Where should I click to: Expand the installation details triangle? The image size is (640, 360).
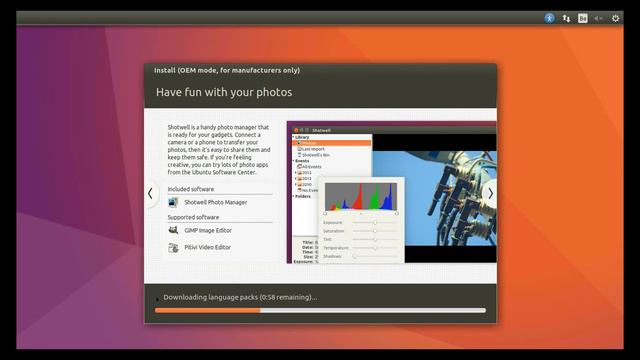(157, 299)
